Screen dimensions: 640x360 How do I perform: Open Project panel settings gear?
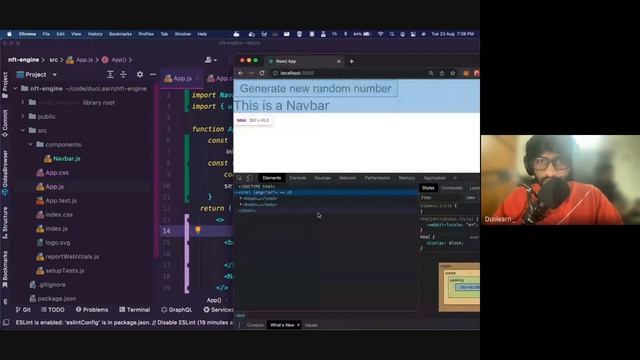tap(140, 74)
